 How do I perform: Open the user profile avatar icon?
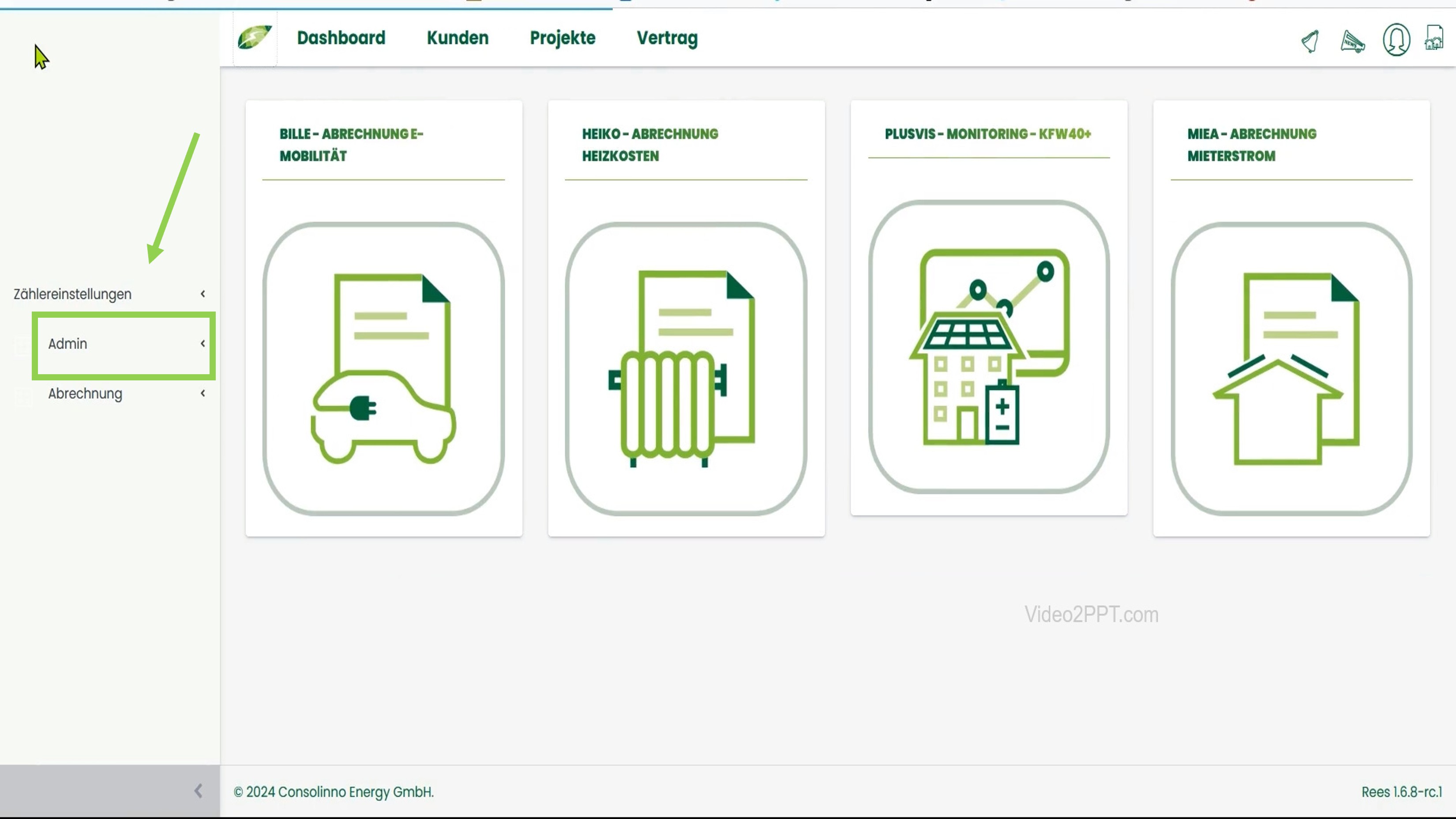coord(1396,40)
